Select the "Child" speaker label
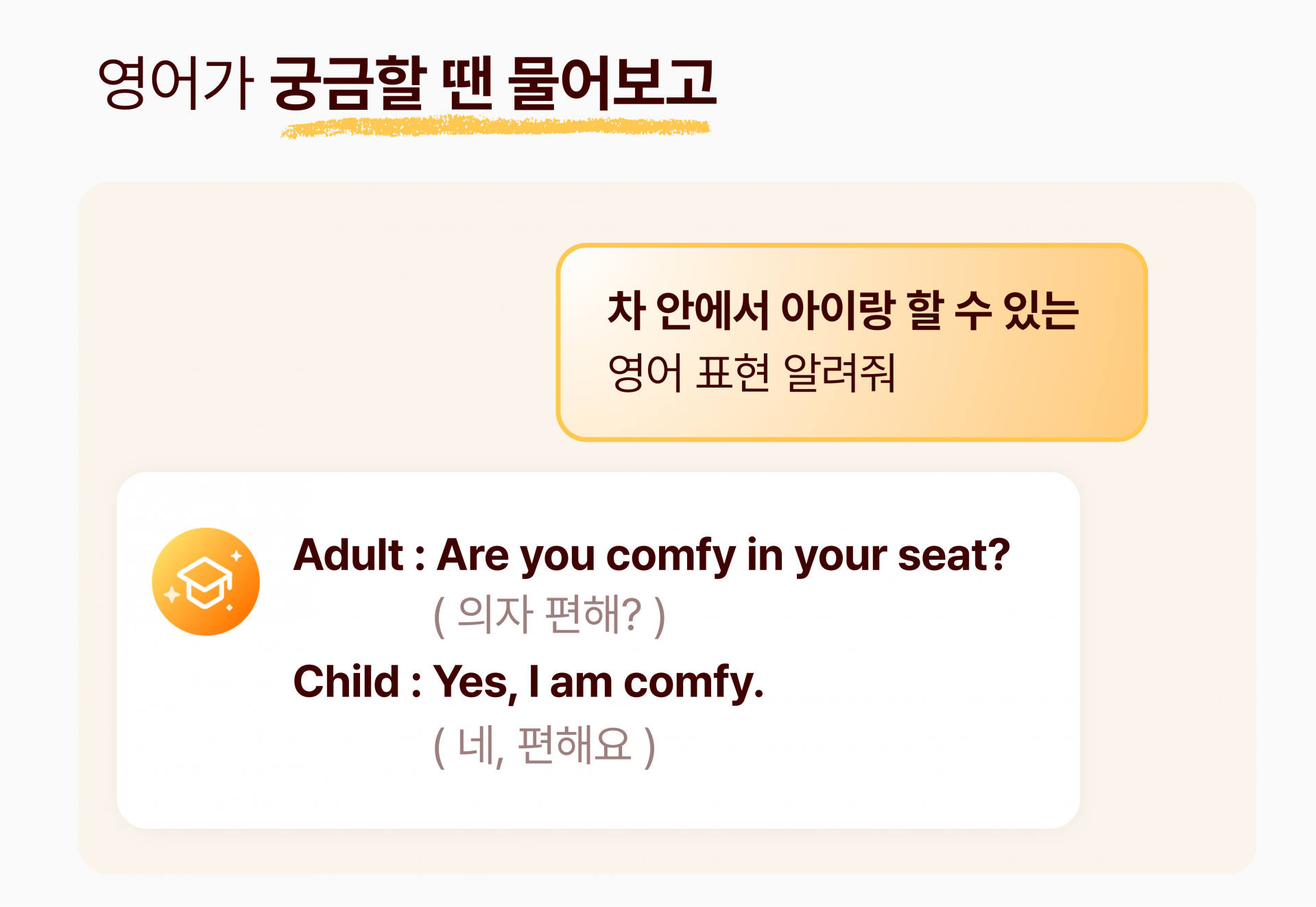 [346, 681]
